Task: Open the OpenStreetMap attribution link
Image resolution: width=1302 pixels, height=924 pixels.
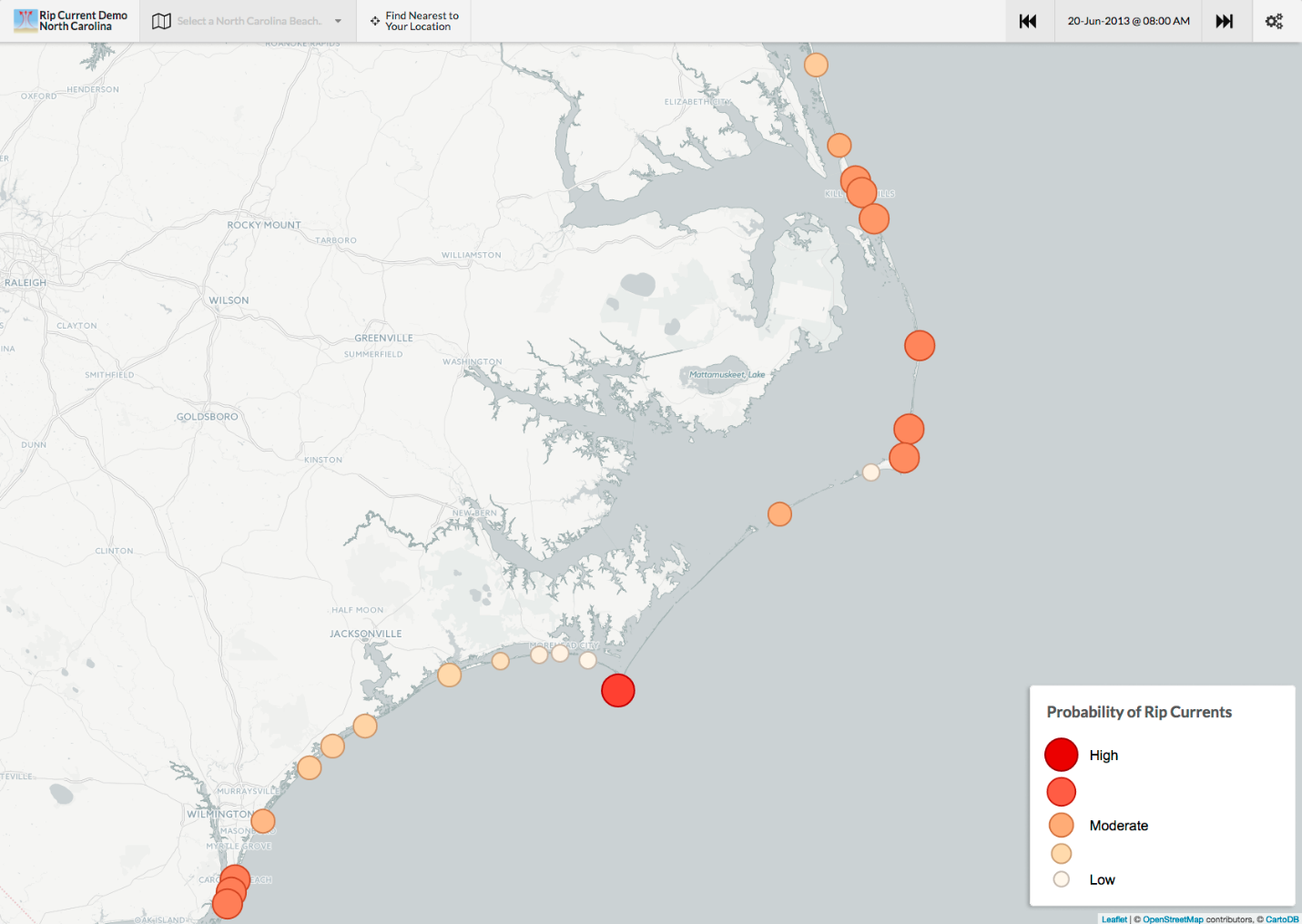Action: tap(1173, 919)
